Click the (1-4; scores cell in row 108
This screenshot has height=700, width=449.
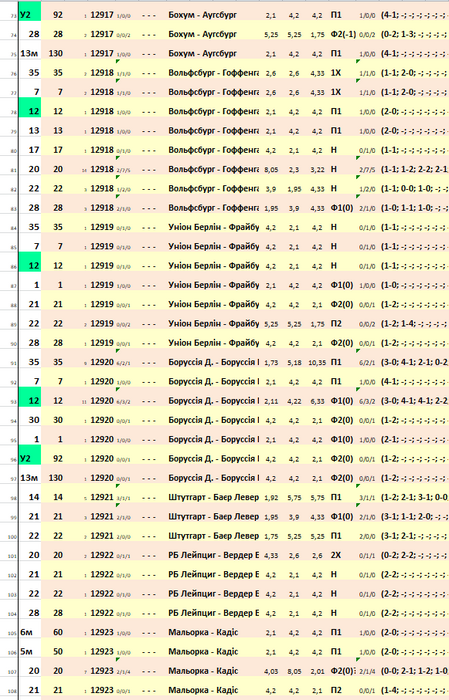coord(415,690)
